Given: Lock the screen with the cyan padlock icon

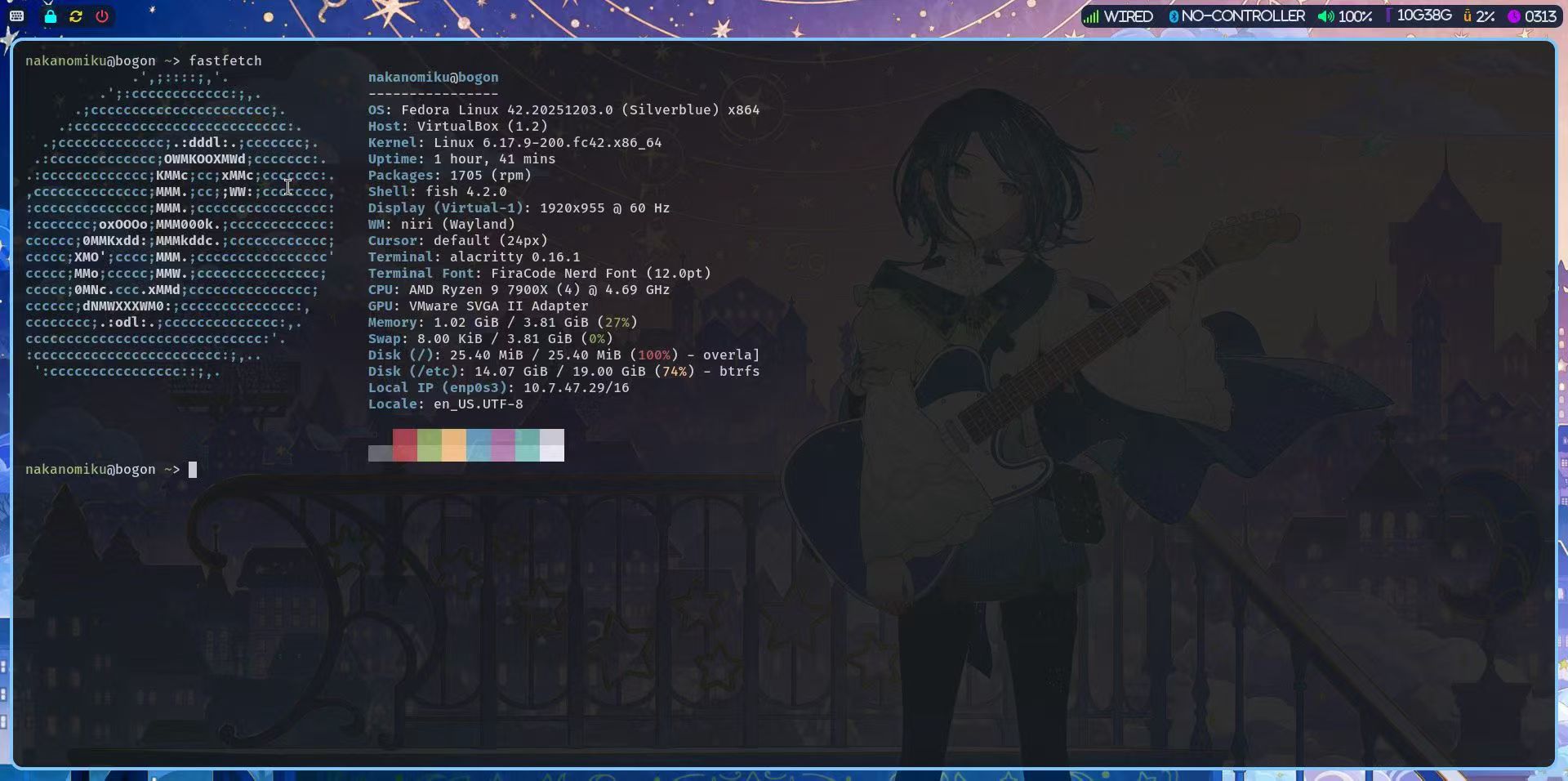Looking at the screenshot, I should 50,16.
